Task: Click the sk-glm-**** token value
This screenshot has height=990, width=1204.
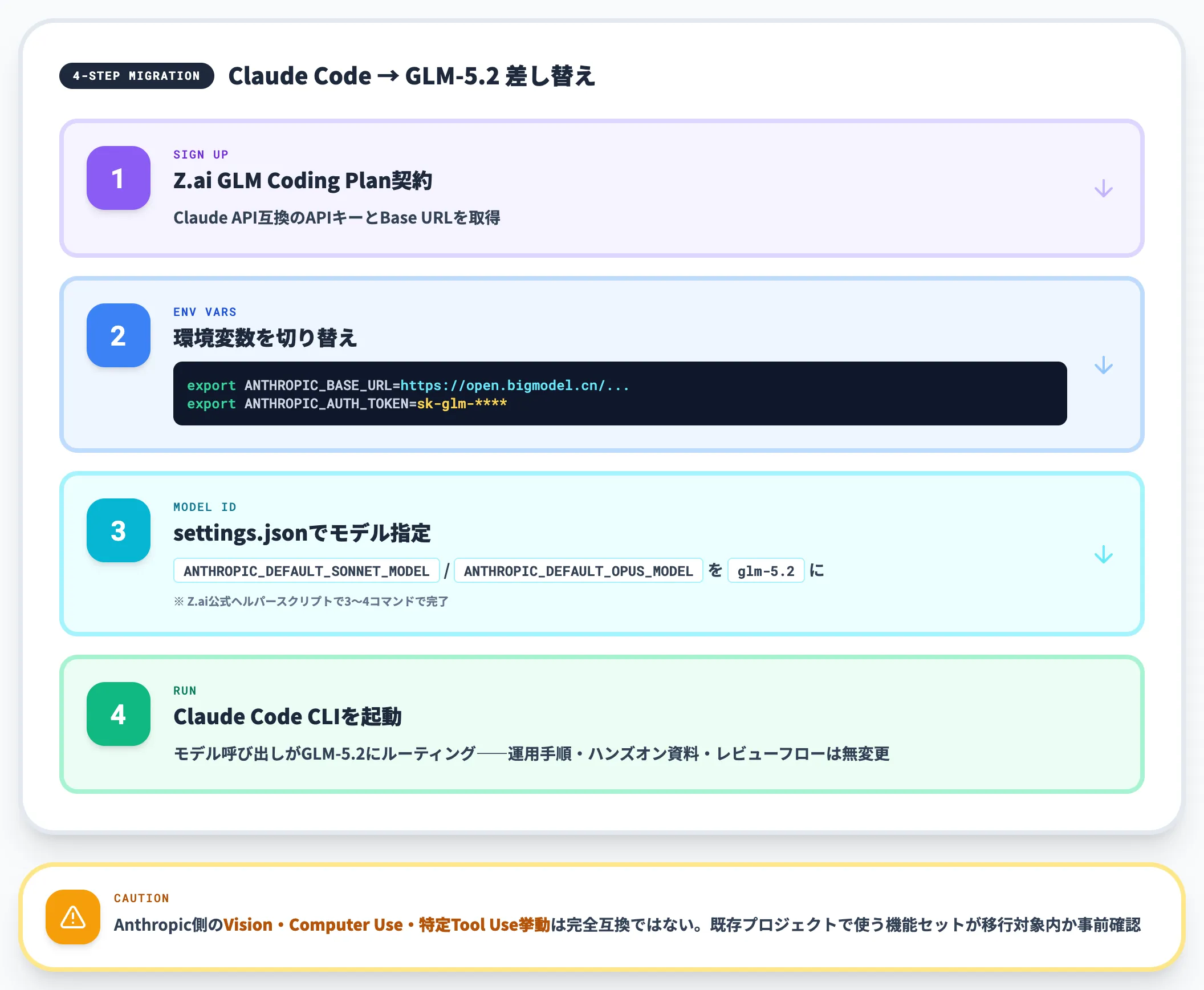Action: pyautogui.click(x=462, y=404)
